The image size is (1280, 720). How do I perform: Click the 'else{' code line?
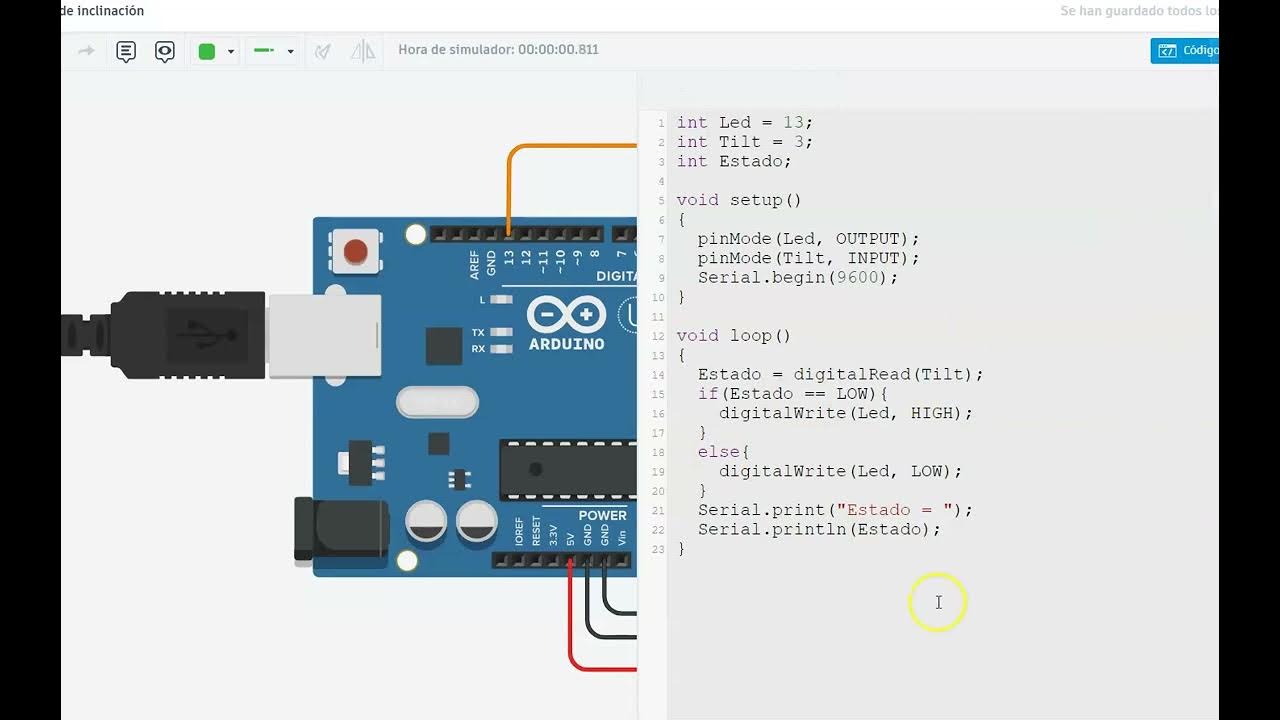[724, 452]
